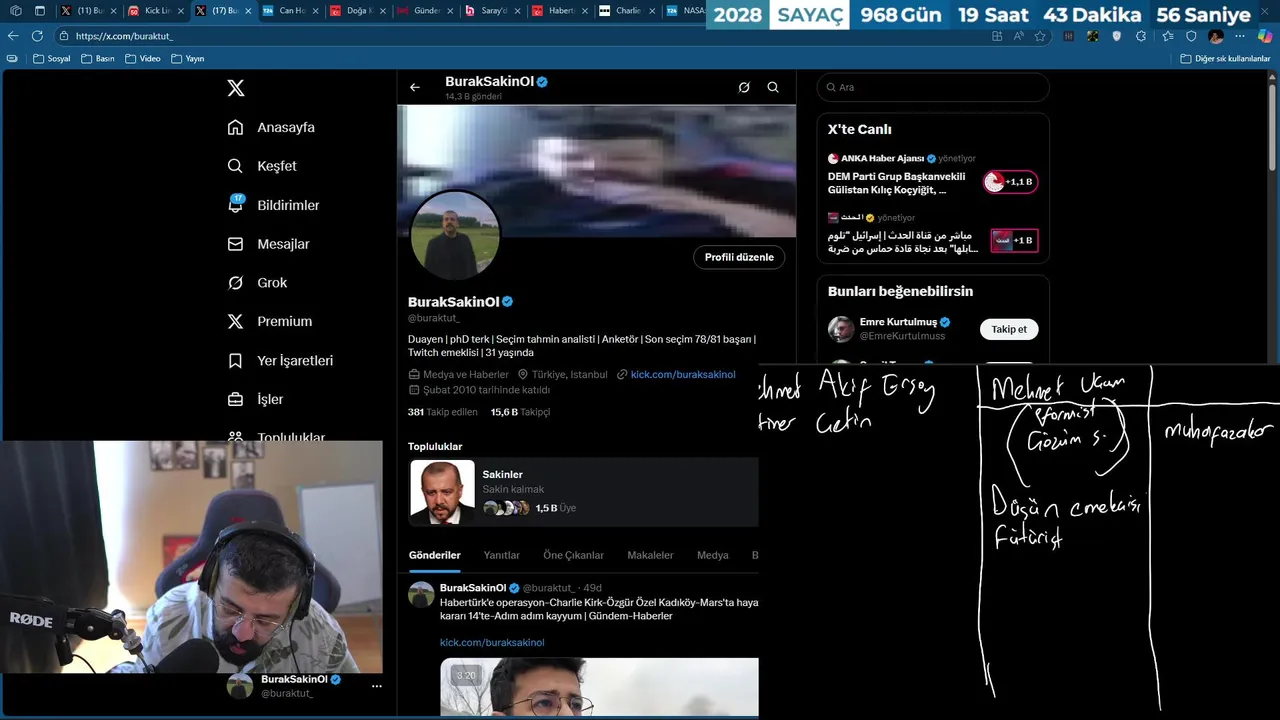
Task: Click the Profili düzenle button
Action: (x=739, y=257)
